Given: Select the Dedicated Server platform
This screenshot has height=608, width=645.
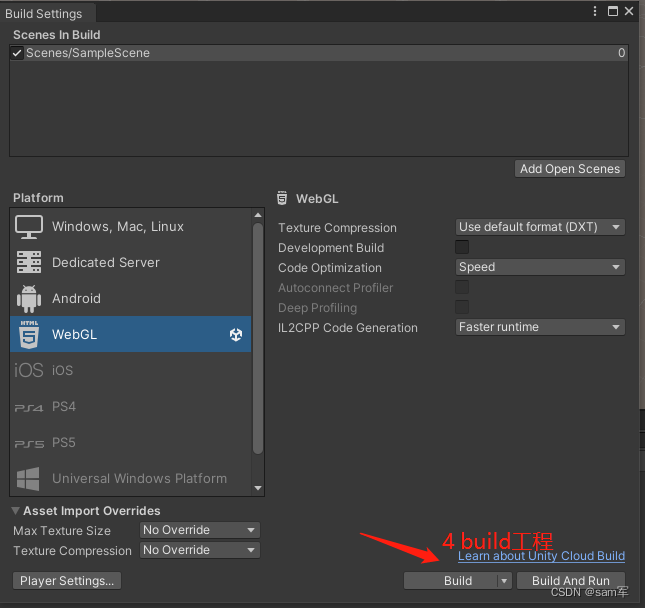Looking at the screenshot, I should pos(130,262).
